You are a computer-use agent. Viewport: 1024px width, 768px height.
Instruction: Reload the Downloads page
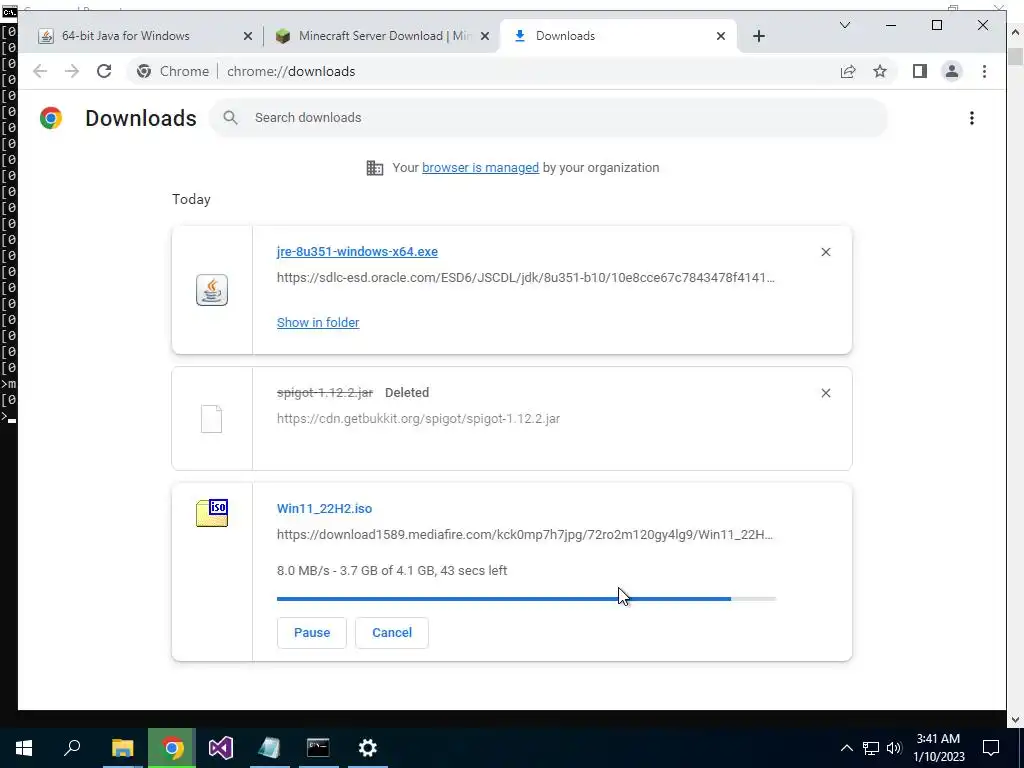click(x=104, y=71)
